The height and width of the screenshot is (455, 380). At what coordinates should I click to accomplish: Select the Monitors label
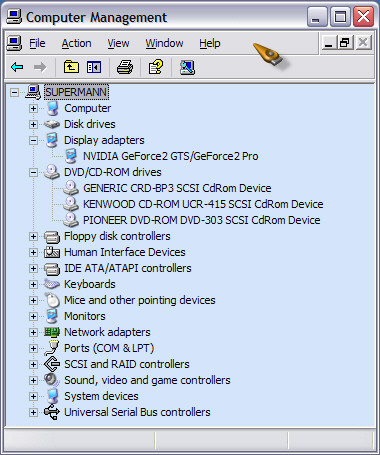point(85,316)
